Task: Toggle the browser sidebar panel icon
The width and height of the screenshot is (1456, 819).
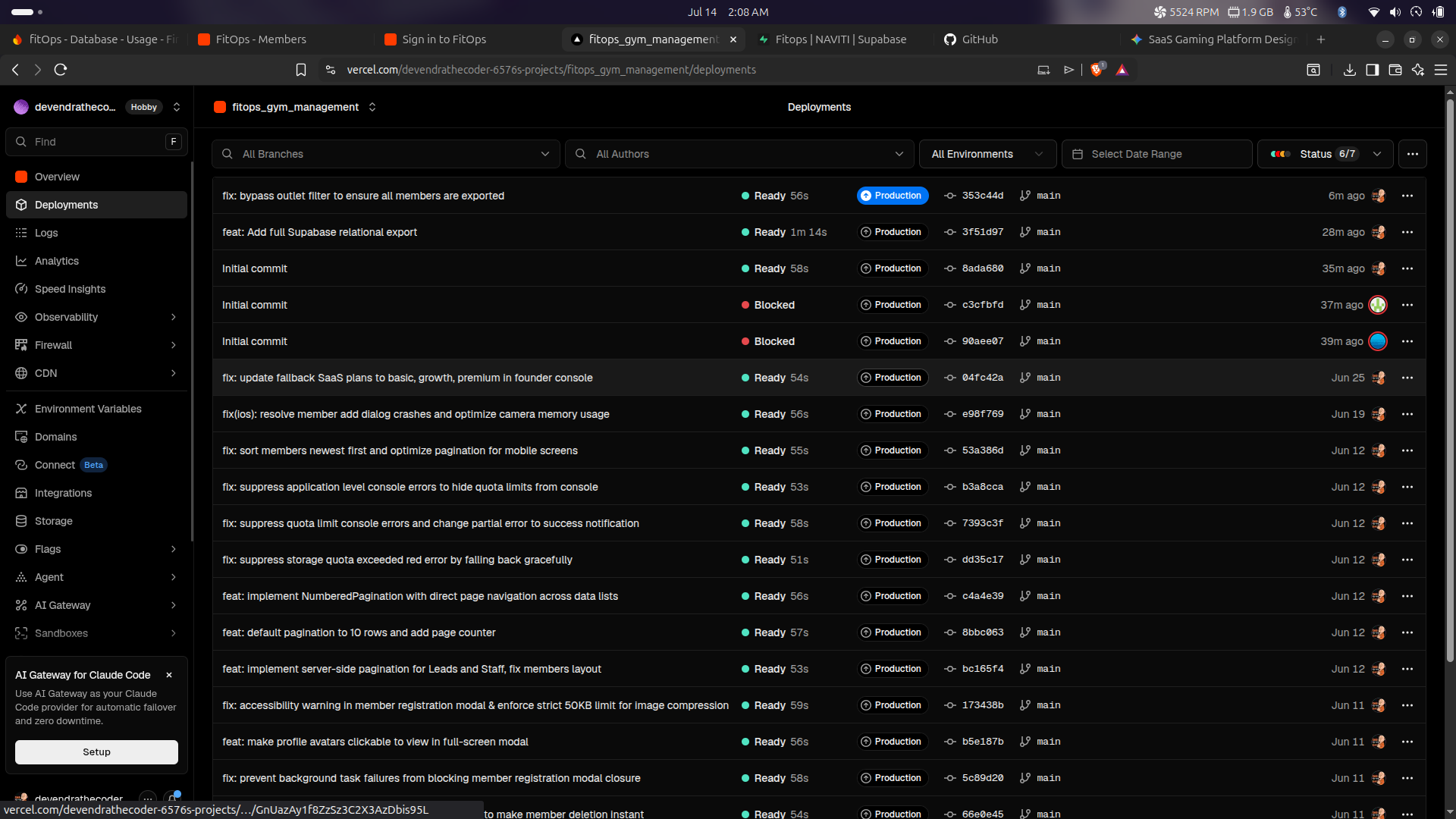Action: click(1372, 70)
